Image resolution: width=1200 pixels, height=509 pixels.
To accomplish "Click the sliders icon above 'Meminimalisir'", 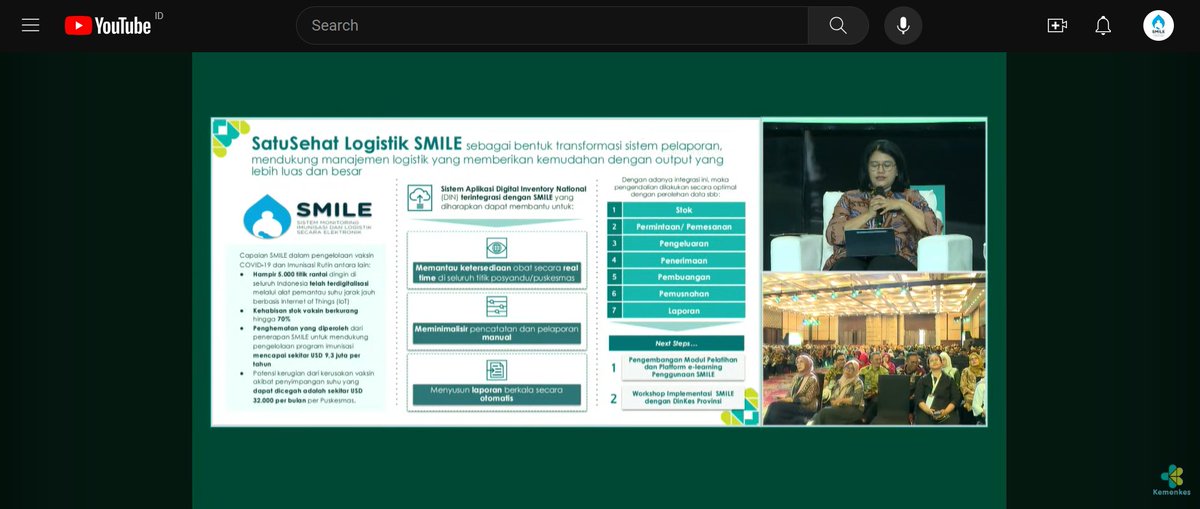I will [496, 308].
